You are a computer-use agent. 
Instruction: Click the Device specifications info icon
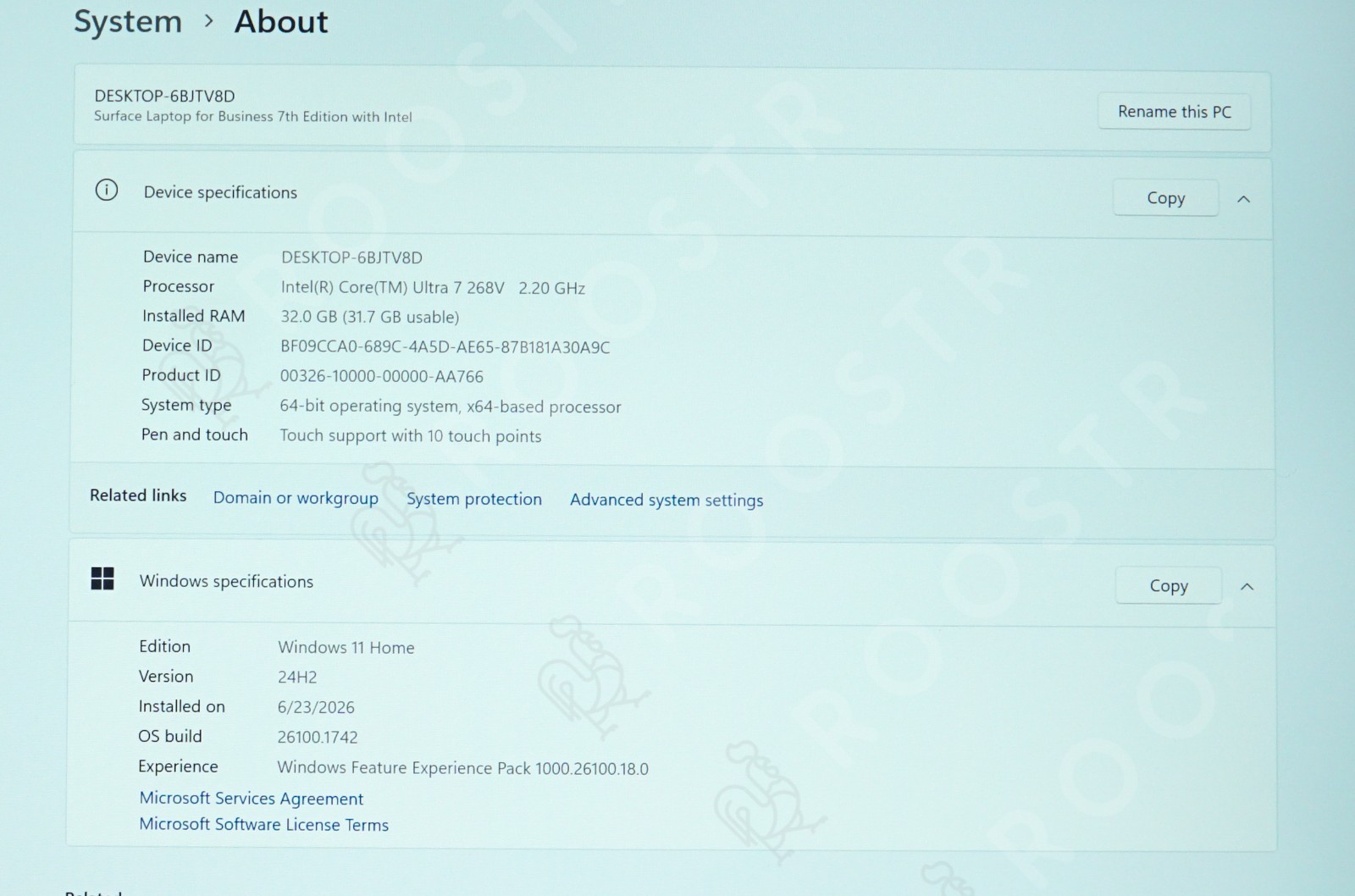(107, 190)
